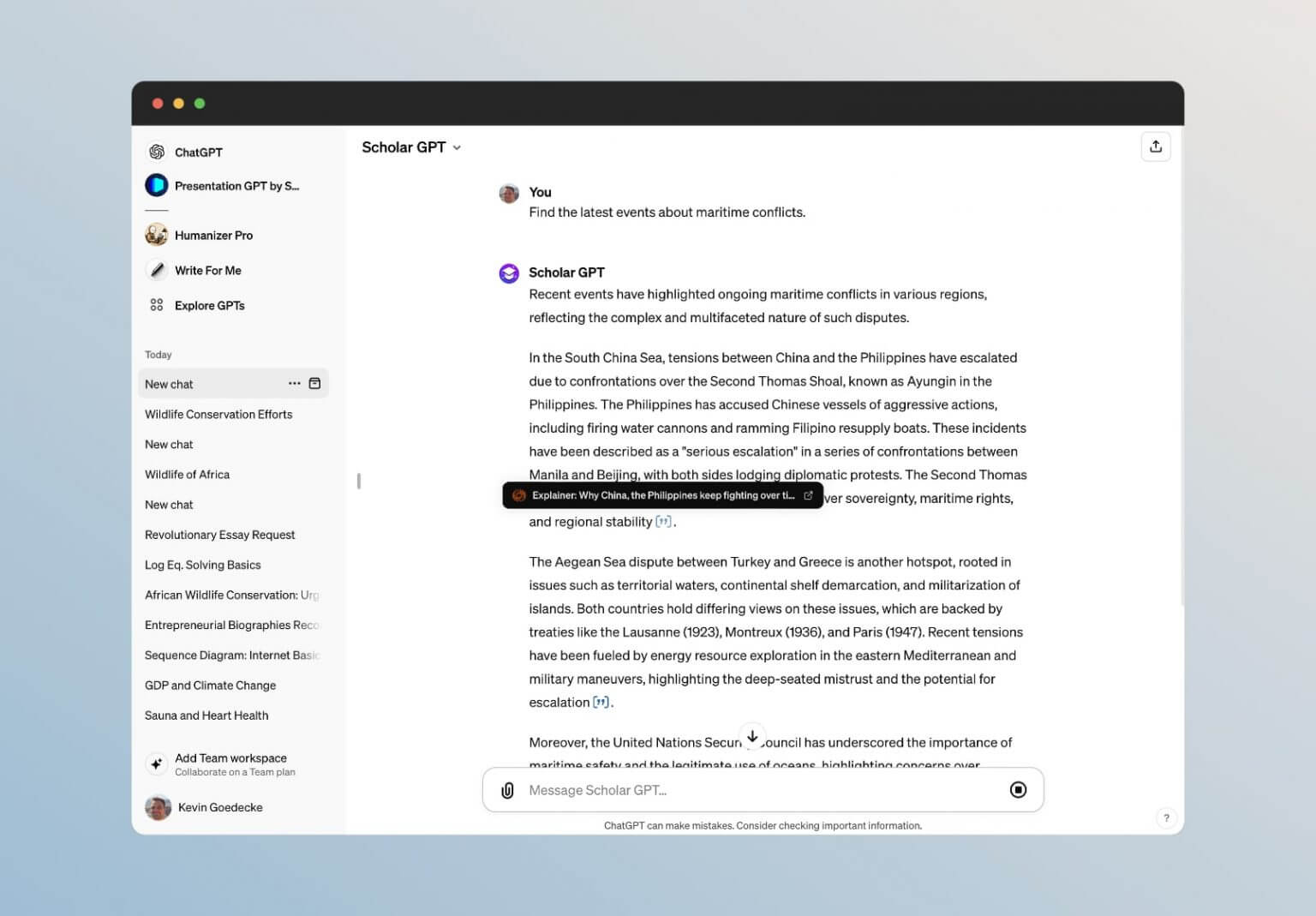Open the GDP and Climate Change conversation
Image resolution: width=1316 pixels, height=916 pixels.
[210, 685]
